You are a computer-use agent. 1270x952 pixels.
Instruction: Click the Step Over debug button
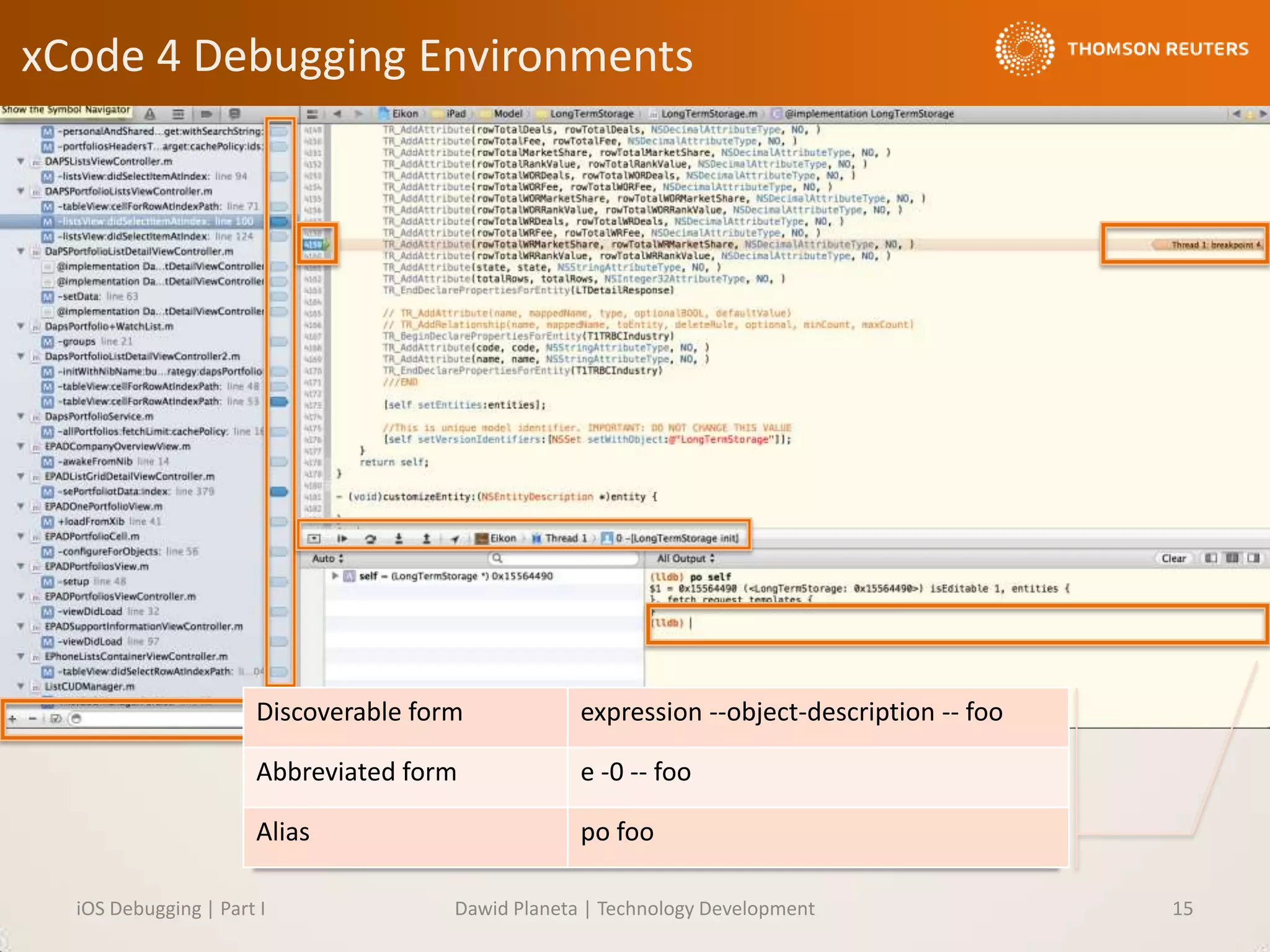coord(370,539)
